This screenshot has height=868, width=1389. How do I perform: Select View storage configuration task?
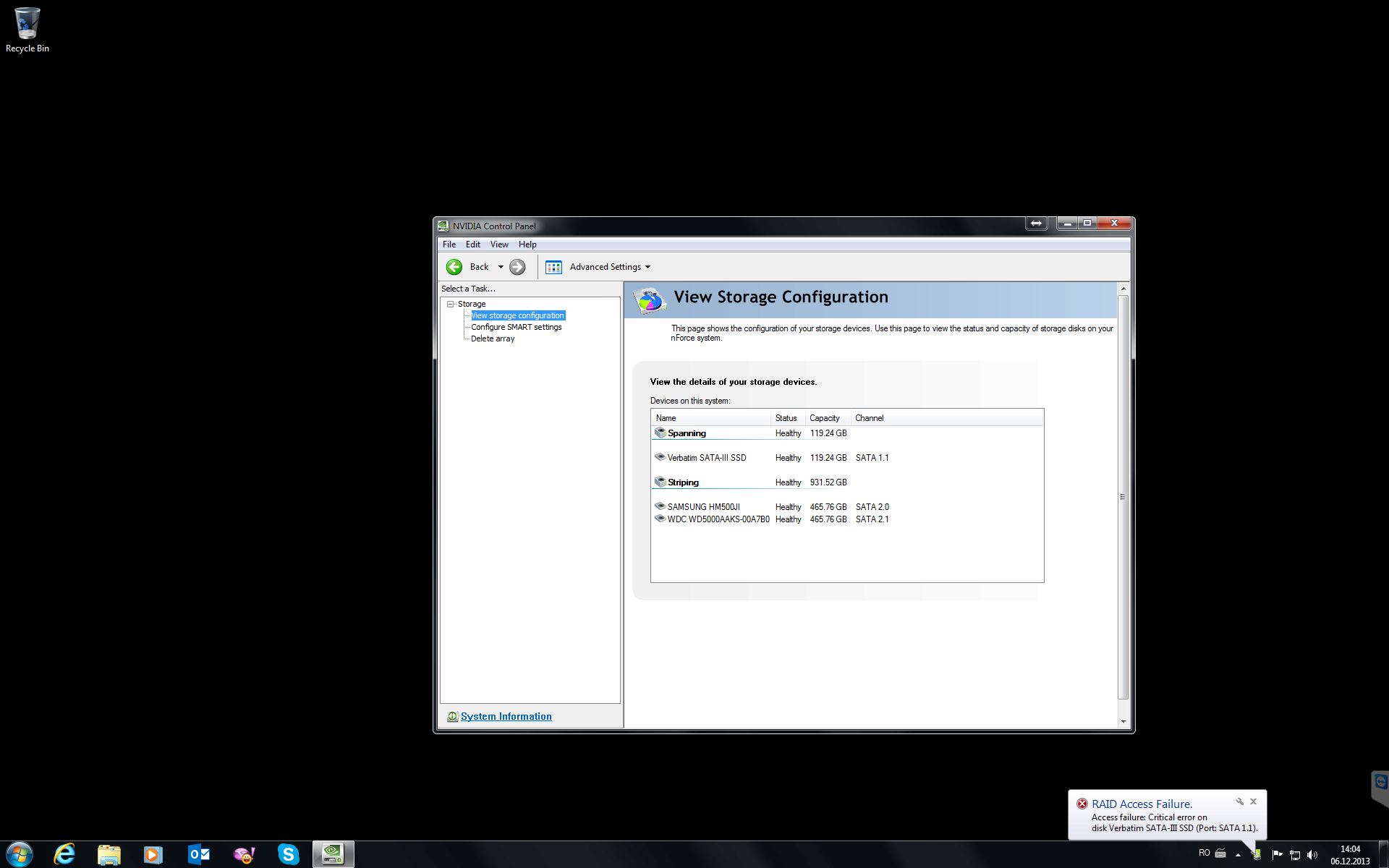(518, 315)
